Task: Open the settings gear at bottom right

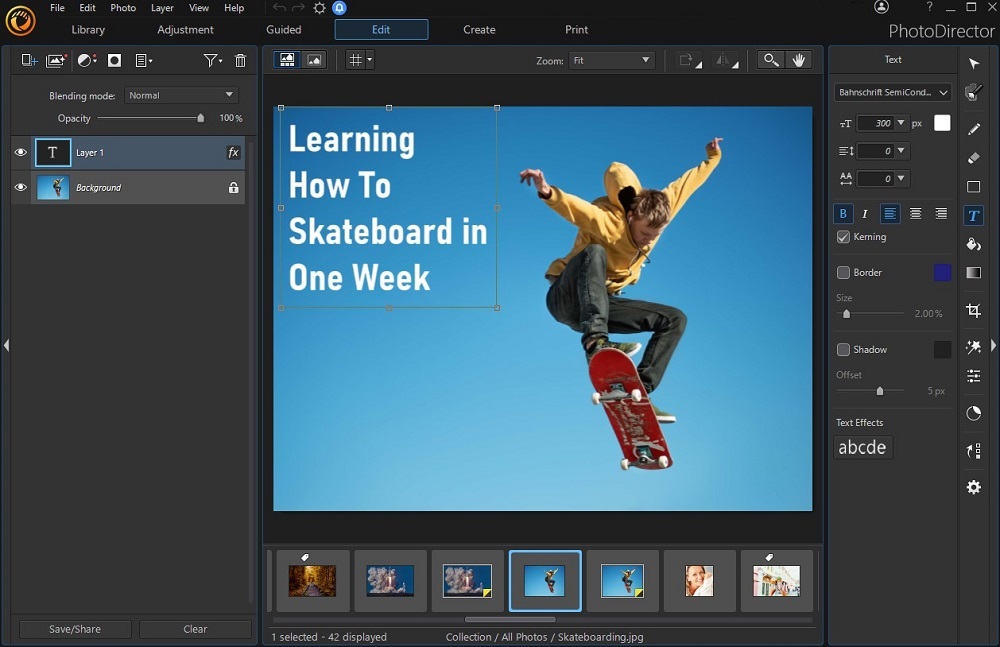Action: pos(974,487)
